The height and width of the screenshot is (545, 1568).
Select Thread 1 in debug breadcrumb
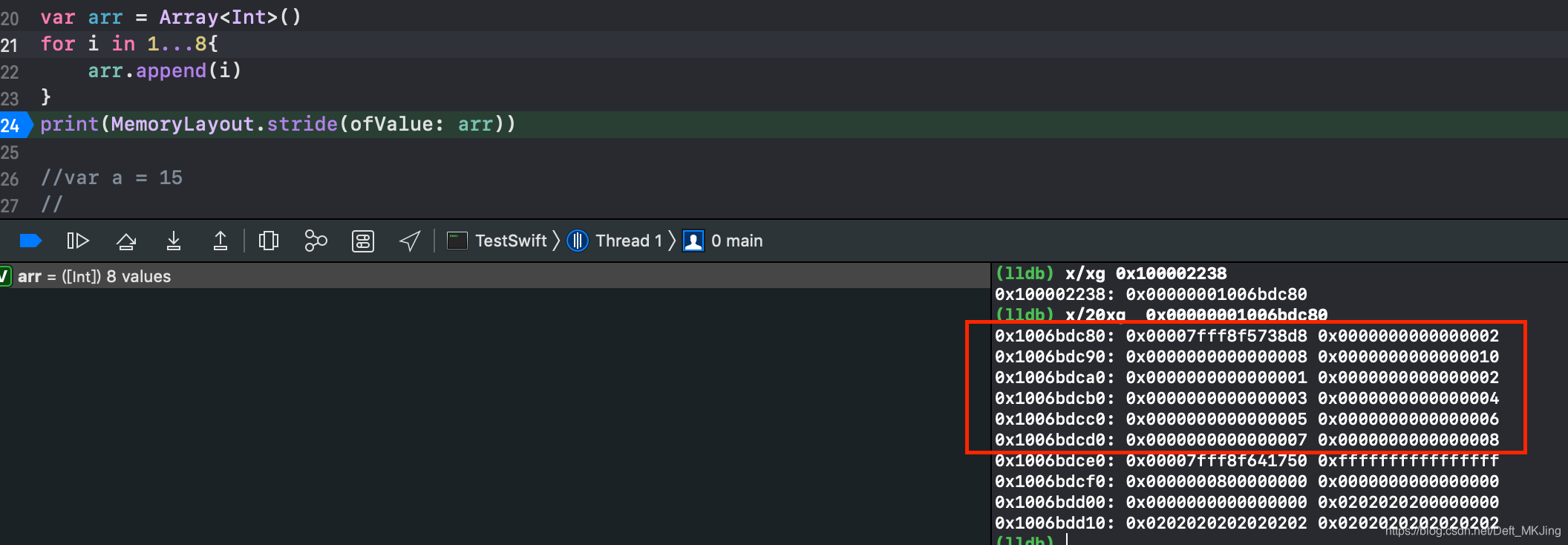[628, 241]
